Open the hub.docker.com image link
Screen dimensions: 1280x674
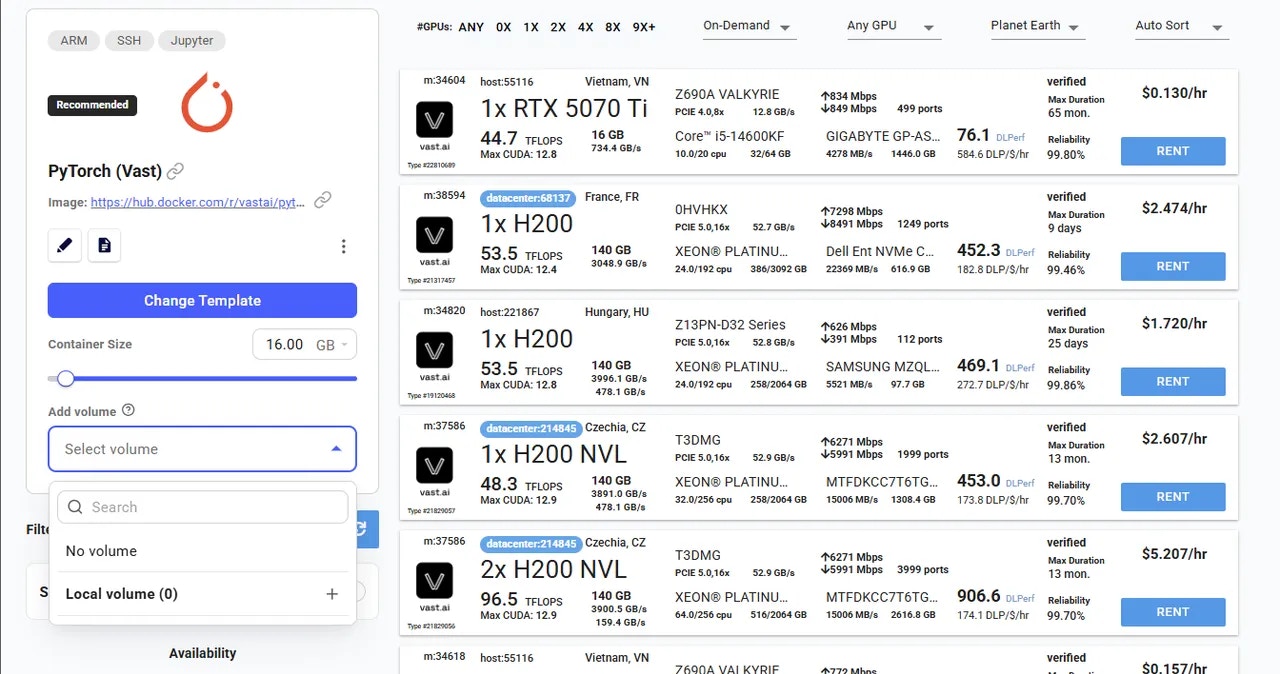coord(198,202)
